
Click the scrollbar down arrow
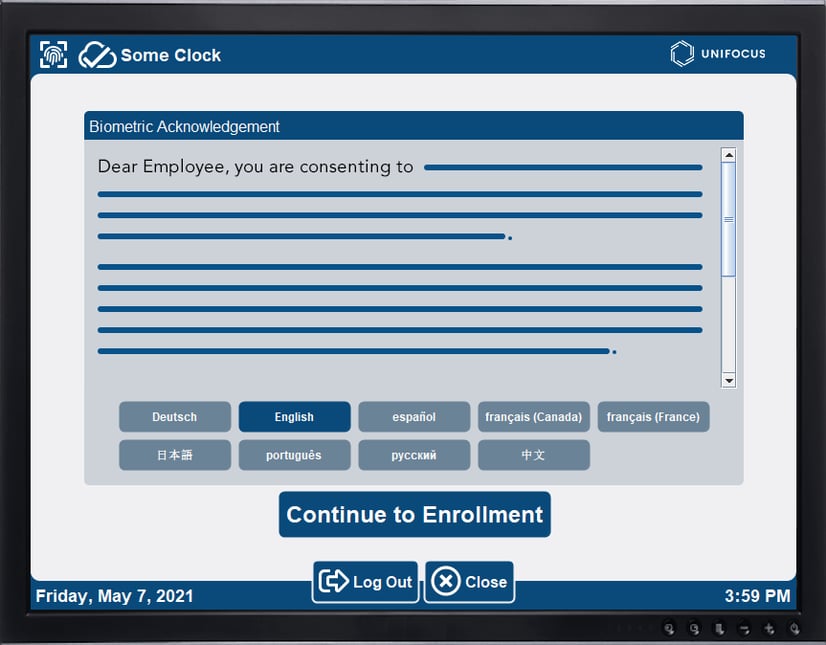click(729, 381)
